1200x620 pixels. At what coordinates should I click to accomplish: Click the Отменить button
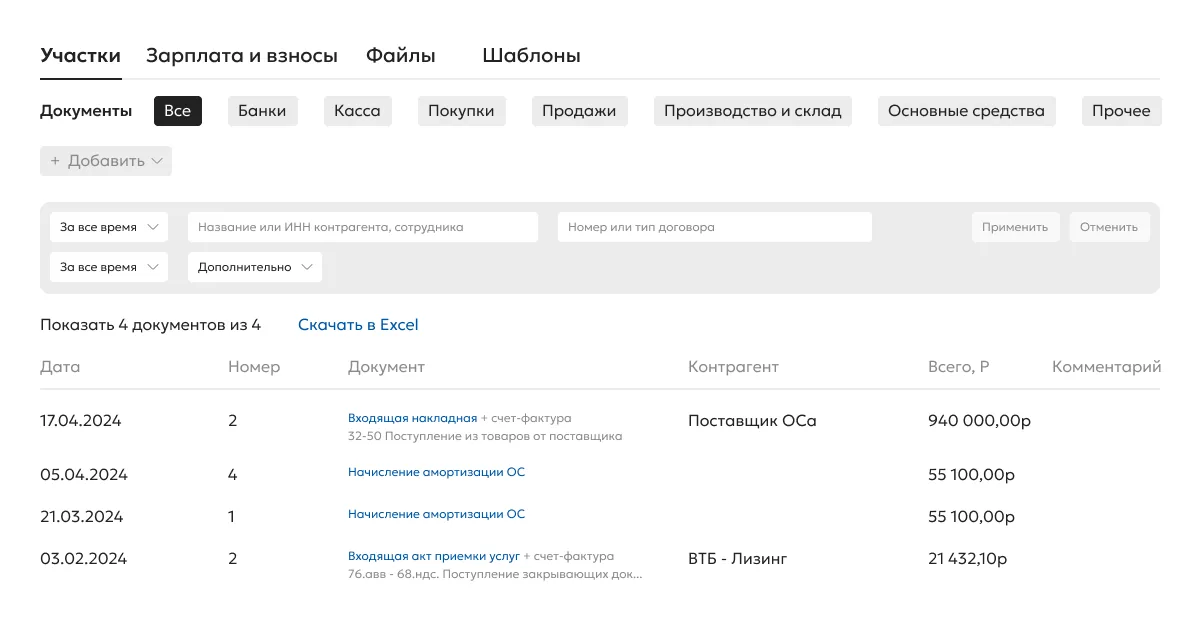pos(1109,227)
